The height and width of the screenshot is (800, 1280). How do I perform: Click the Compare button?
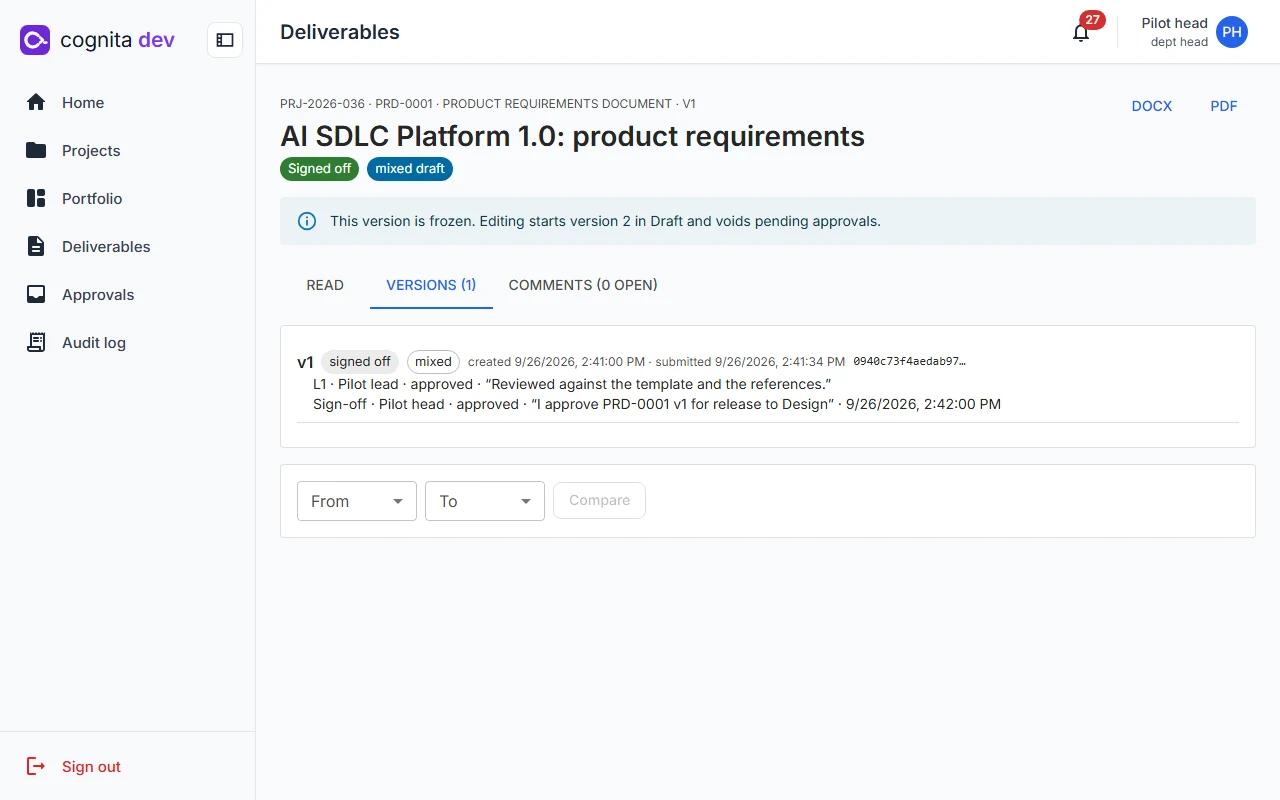(600, 500)
